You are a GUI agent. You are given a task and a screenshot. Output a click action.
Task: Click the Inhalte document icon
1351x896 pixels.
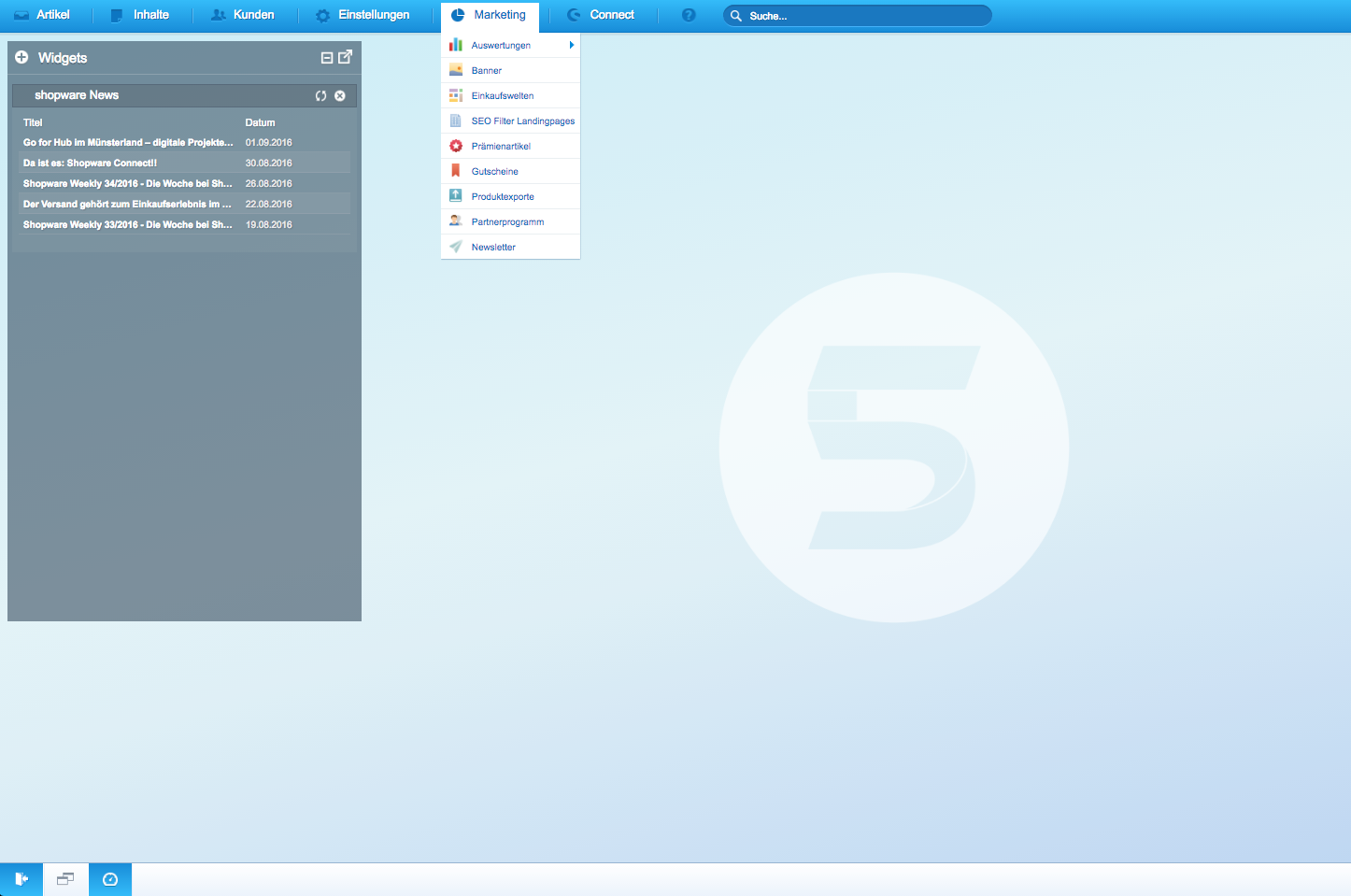click(x=117, y=15)
